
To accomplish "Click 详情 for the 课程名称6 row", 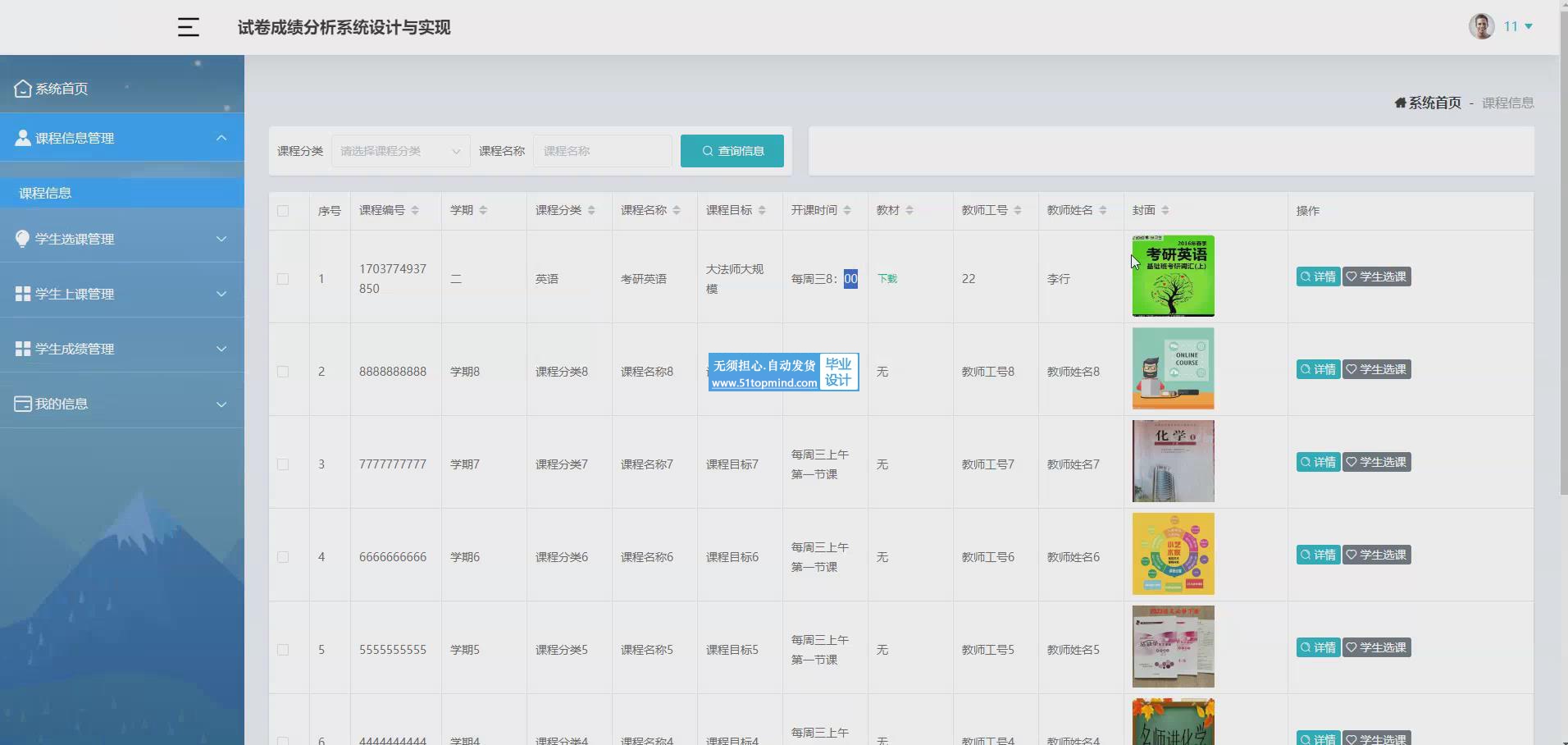I will coord(1318,555).
